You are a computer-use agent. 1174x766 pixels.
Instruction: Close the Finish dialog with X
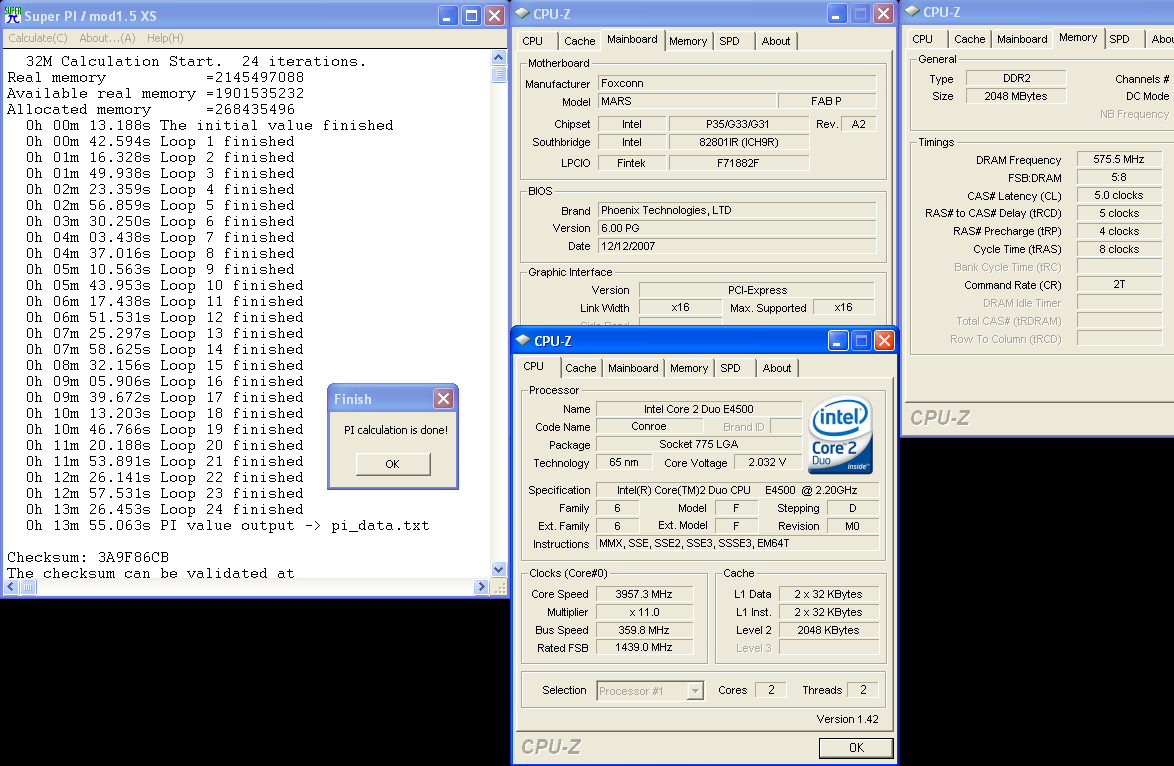pos(443,398)
